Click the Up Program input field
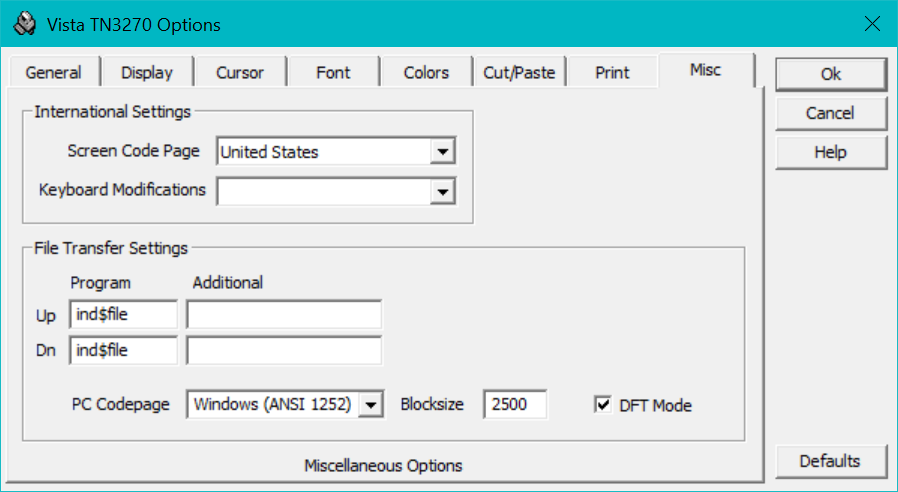The height and width of the screenshot is (492, 898). coord(123,315)
